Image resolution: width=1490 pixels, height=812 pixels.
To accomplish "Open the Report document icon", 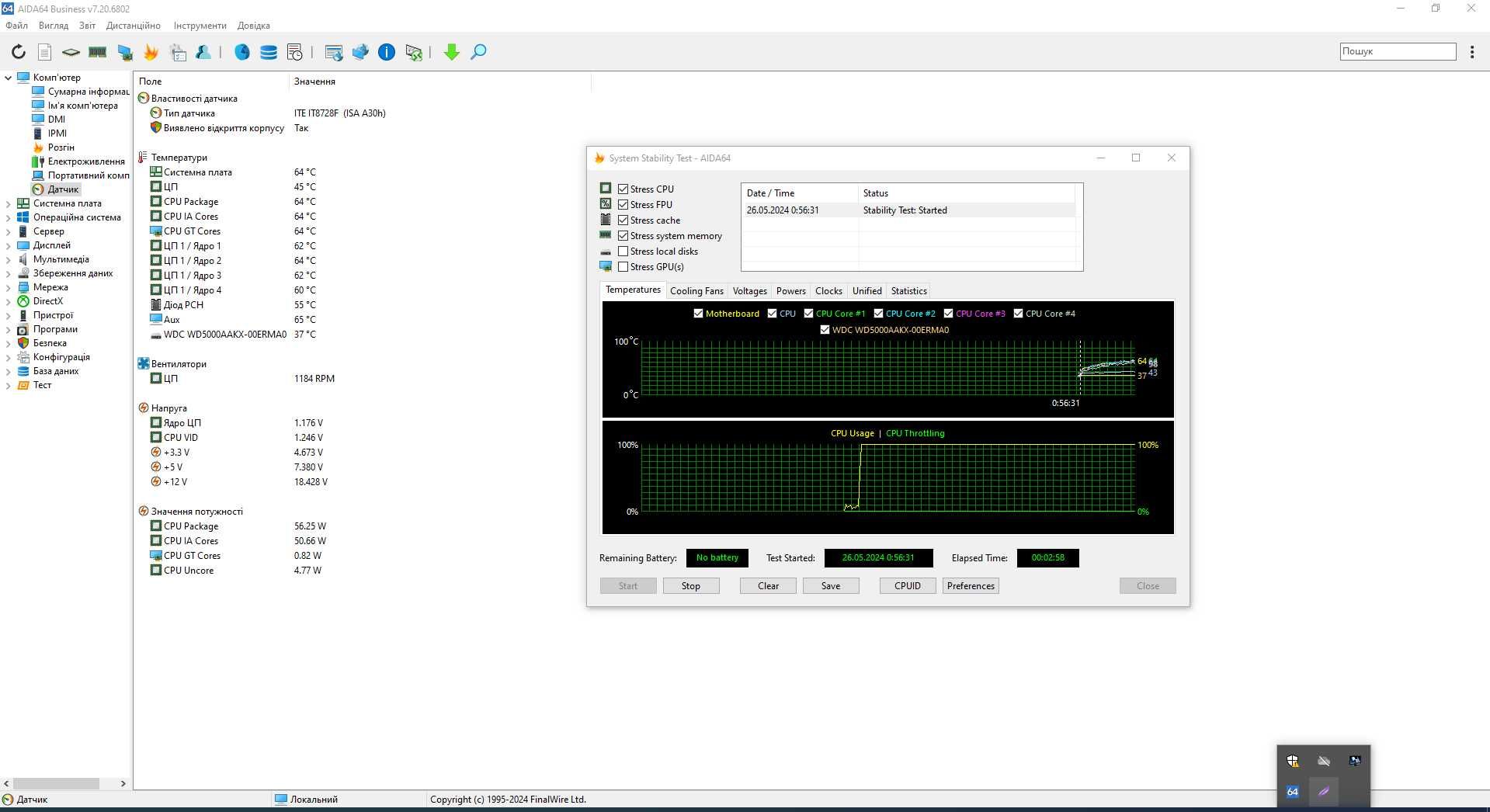I will pyautogui.click(x=45, y=52).
